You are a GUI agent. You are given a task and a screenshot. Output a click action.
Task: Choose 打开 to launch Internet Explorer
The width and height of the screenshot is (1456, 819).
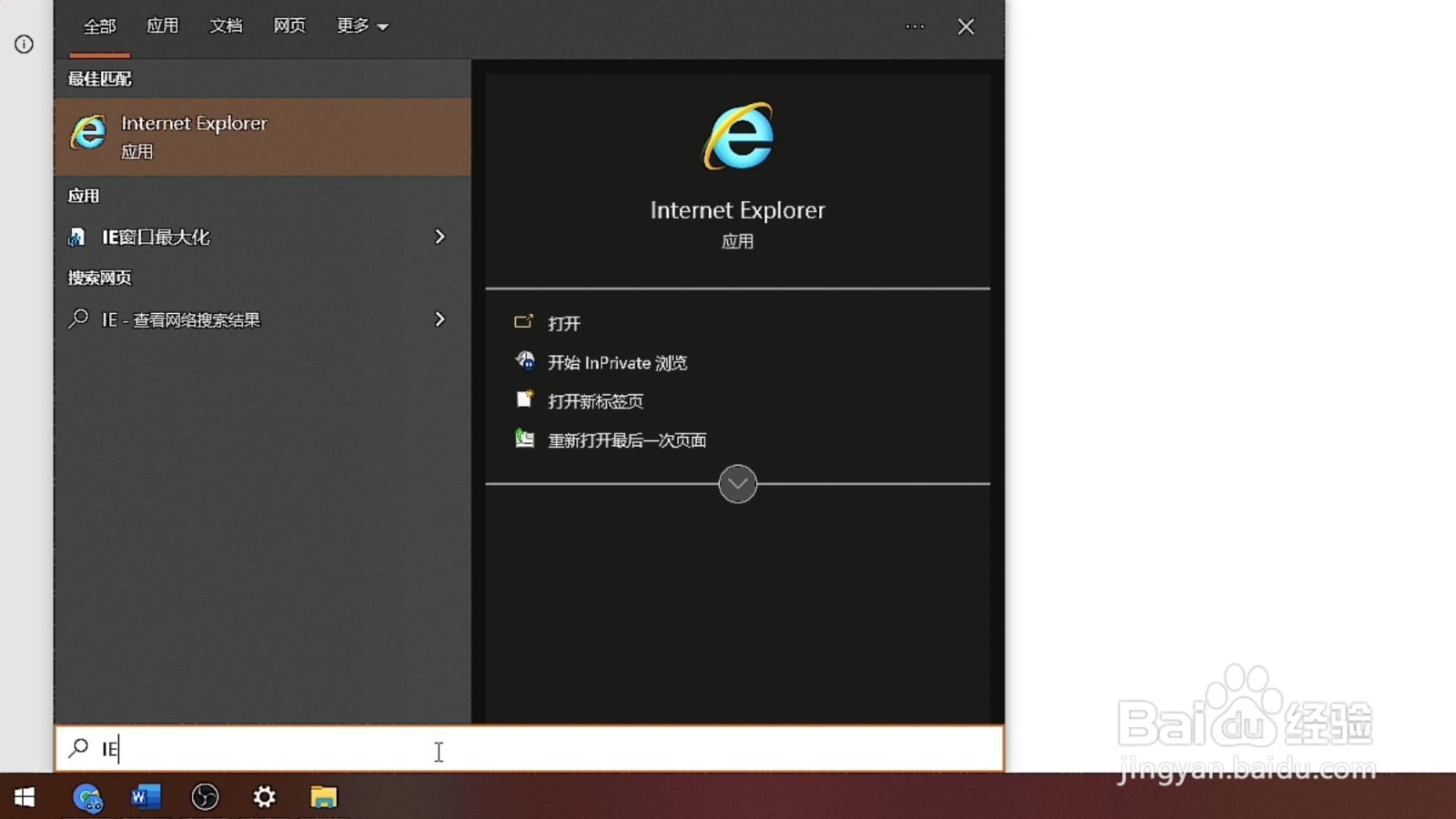click(x=564, y=323)
